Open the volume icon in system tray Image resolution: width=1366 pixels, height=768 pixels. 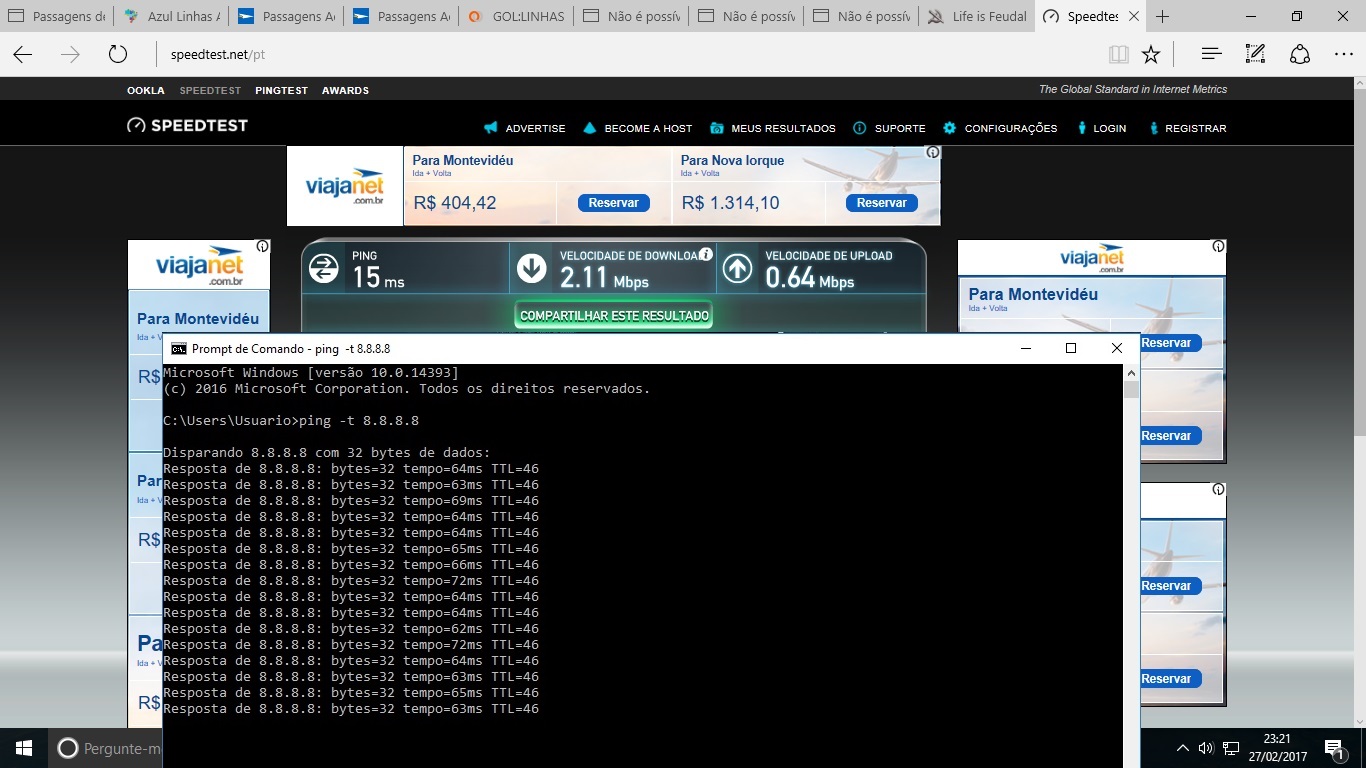click(x=1205, y=748)
